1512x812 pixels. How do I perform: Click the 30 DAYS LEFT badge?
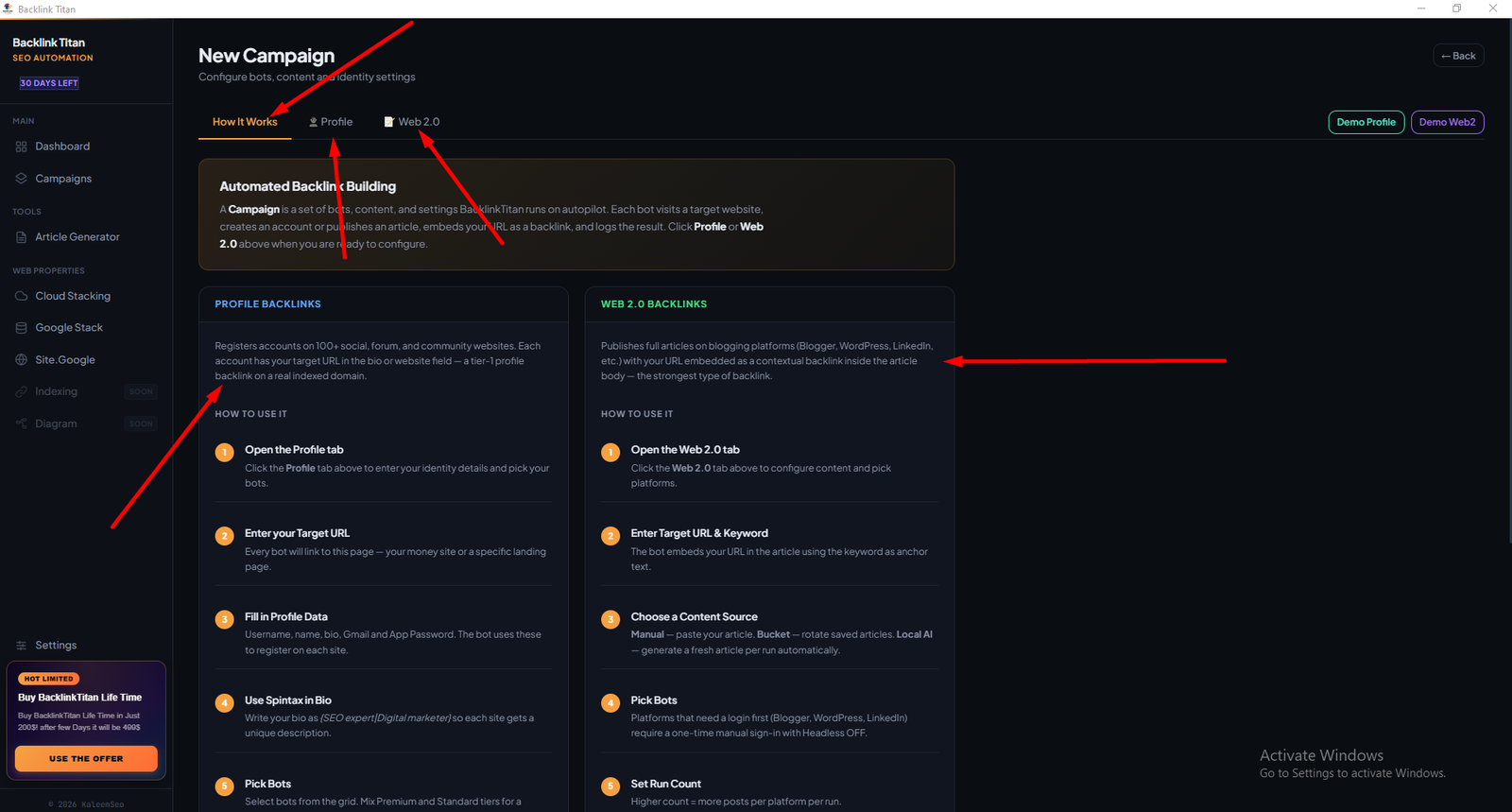49,83
